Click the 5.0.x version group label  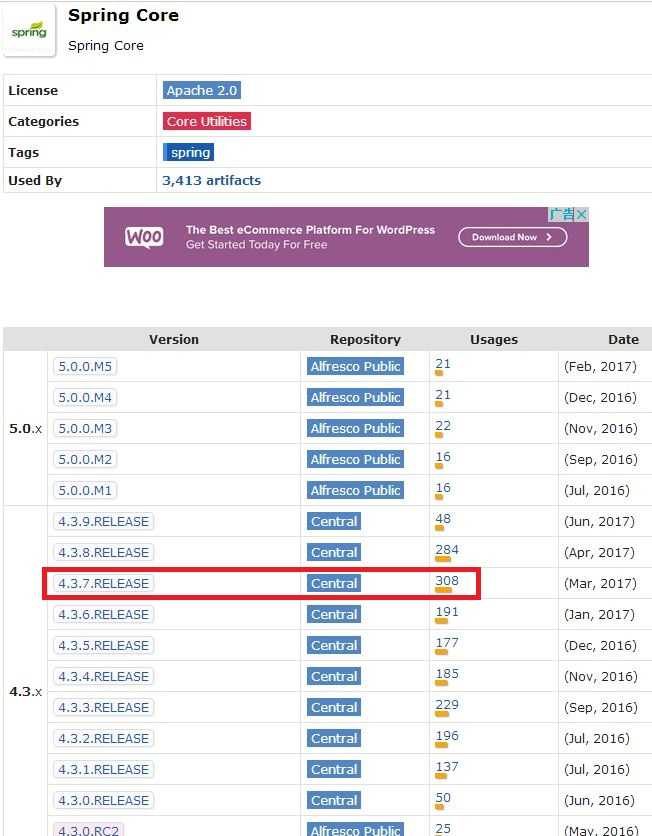point(25,428)
